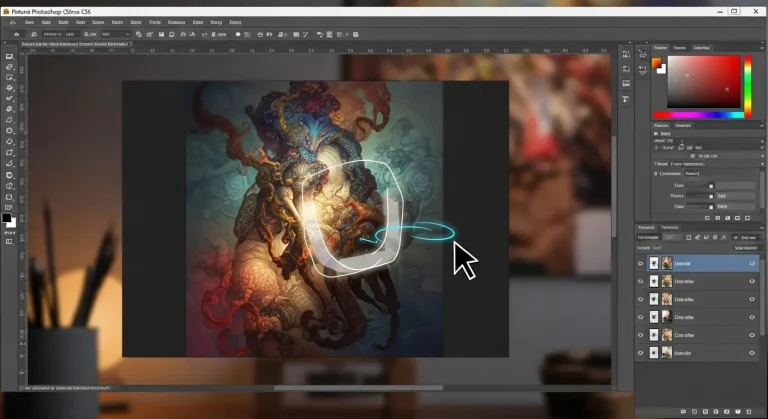768x419 pixels.
Task: Click the Photoshop app icon in the title bar
Action: (x=6, y=11)
